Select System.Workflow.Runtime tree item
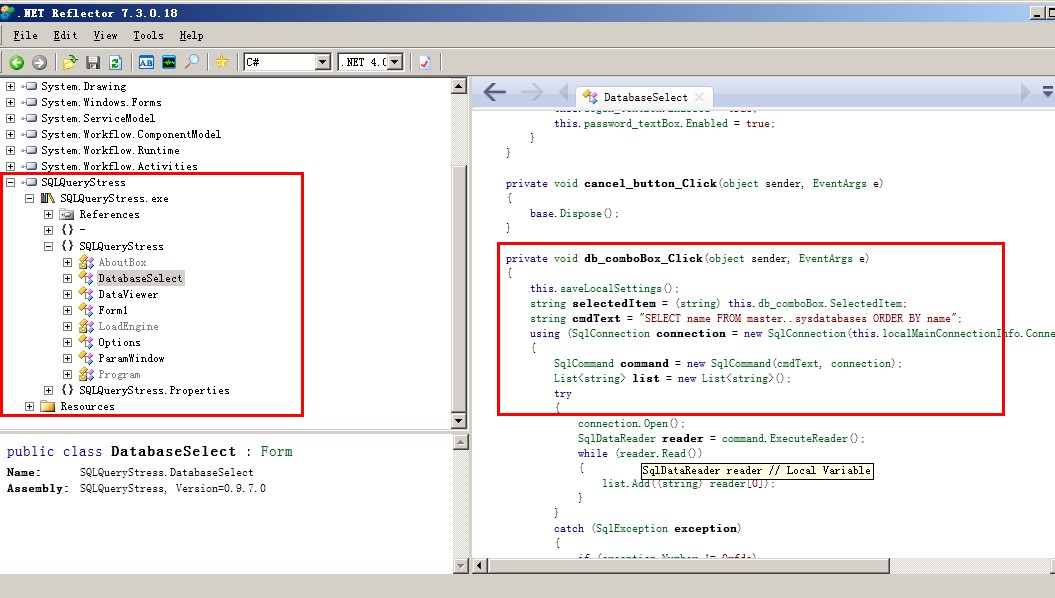The width and height of the screenshot is (1055, 598). click(x=110, y=151)
